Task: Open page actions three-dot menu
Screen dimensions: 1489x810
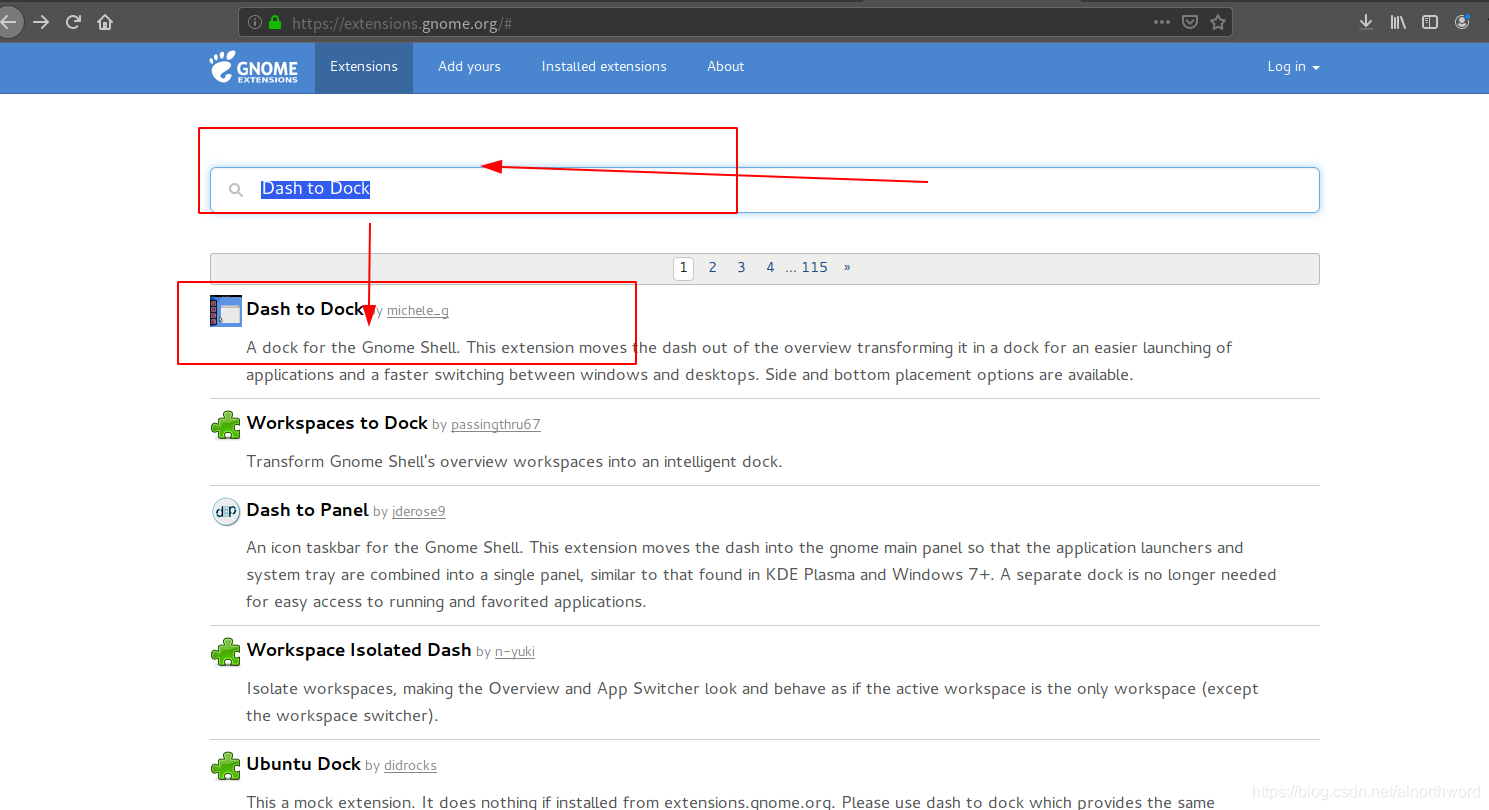Action: point(1161,22)
